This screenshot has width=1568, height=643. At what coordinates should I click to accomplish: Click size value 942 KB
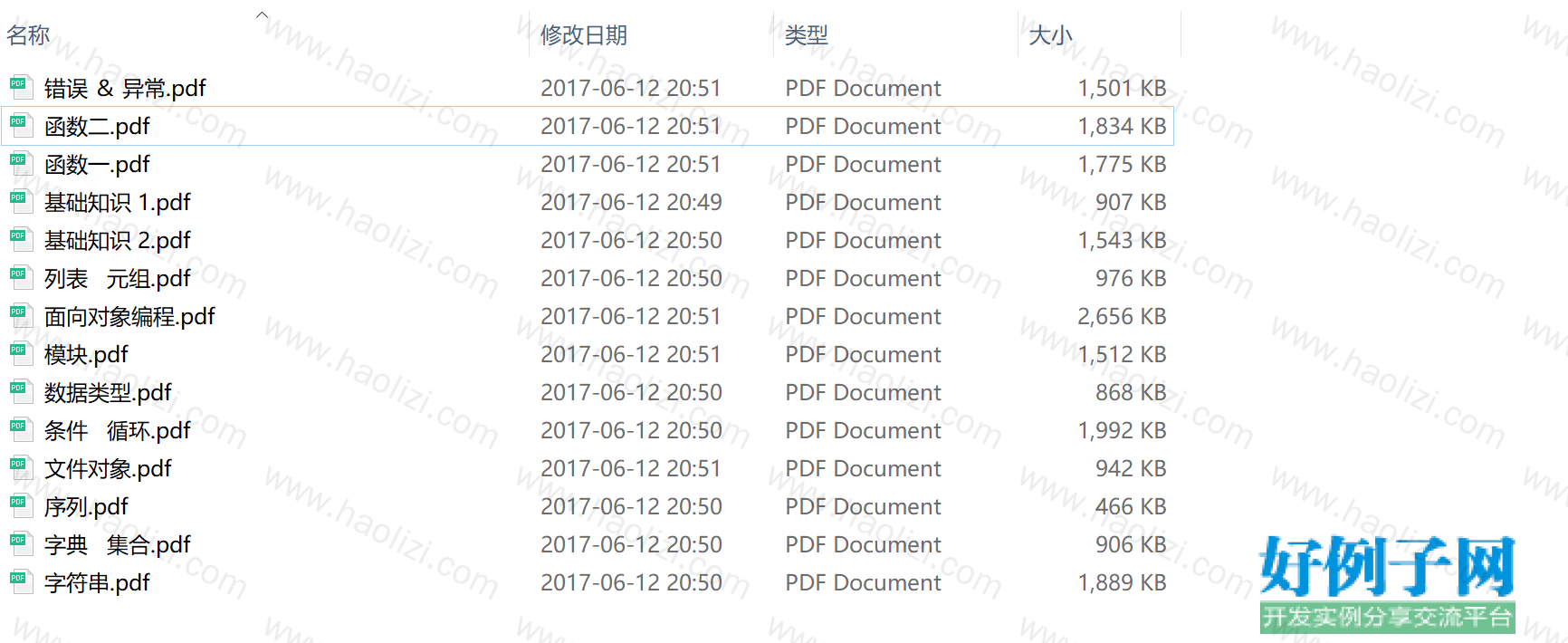[1131, 469]
